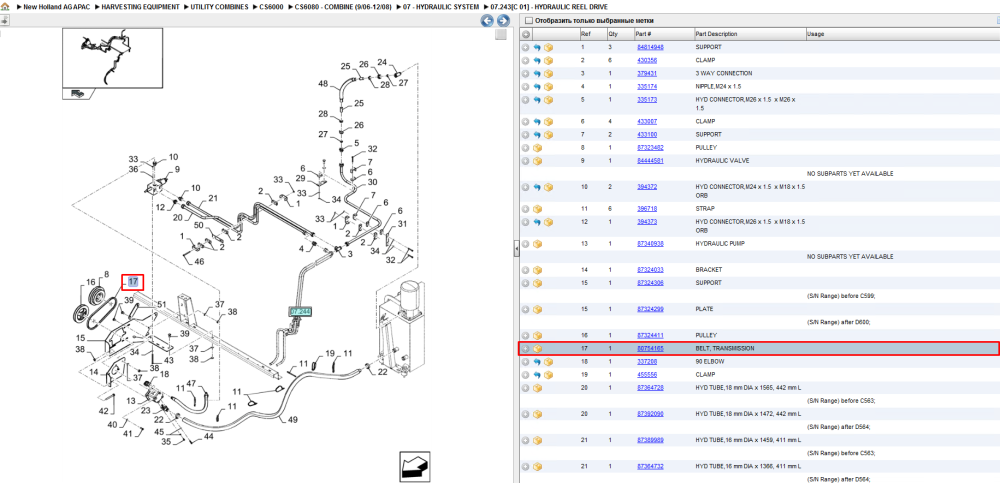Open part number link 379431

[647, 73]
